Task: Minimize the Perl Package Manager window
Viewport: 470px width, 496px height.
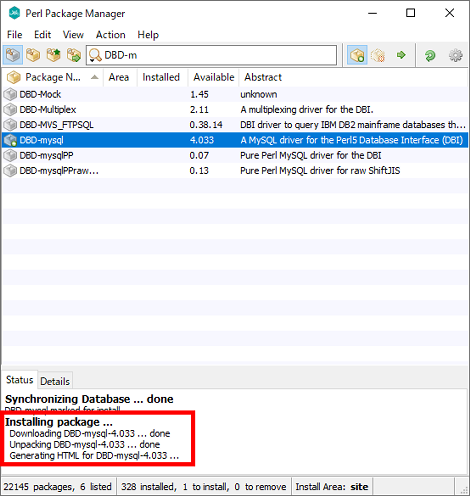Action: [372, 13]
